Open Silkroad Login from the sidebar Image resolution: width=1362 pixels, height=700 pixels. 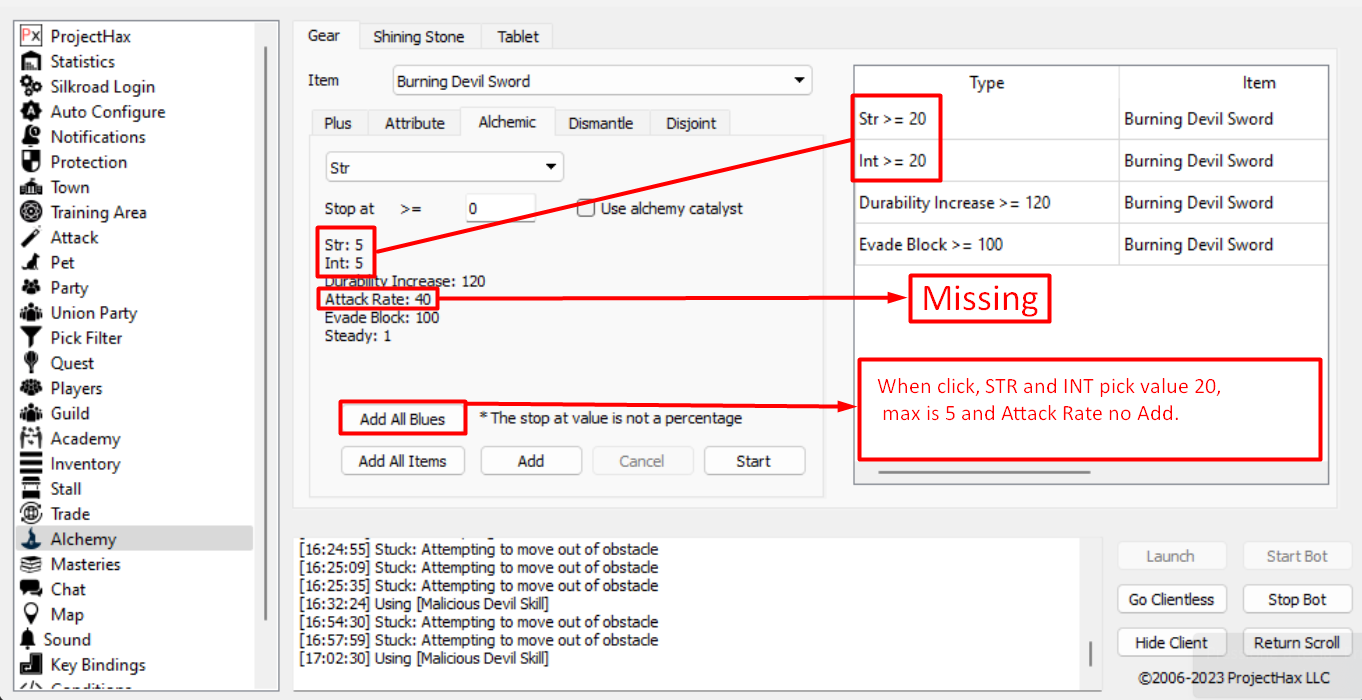(x=31, y=87)
